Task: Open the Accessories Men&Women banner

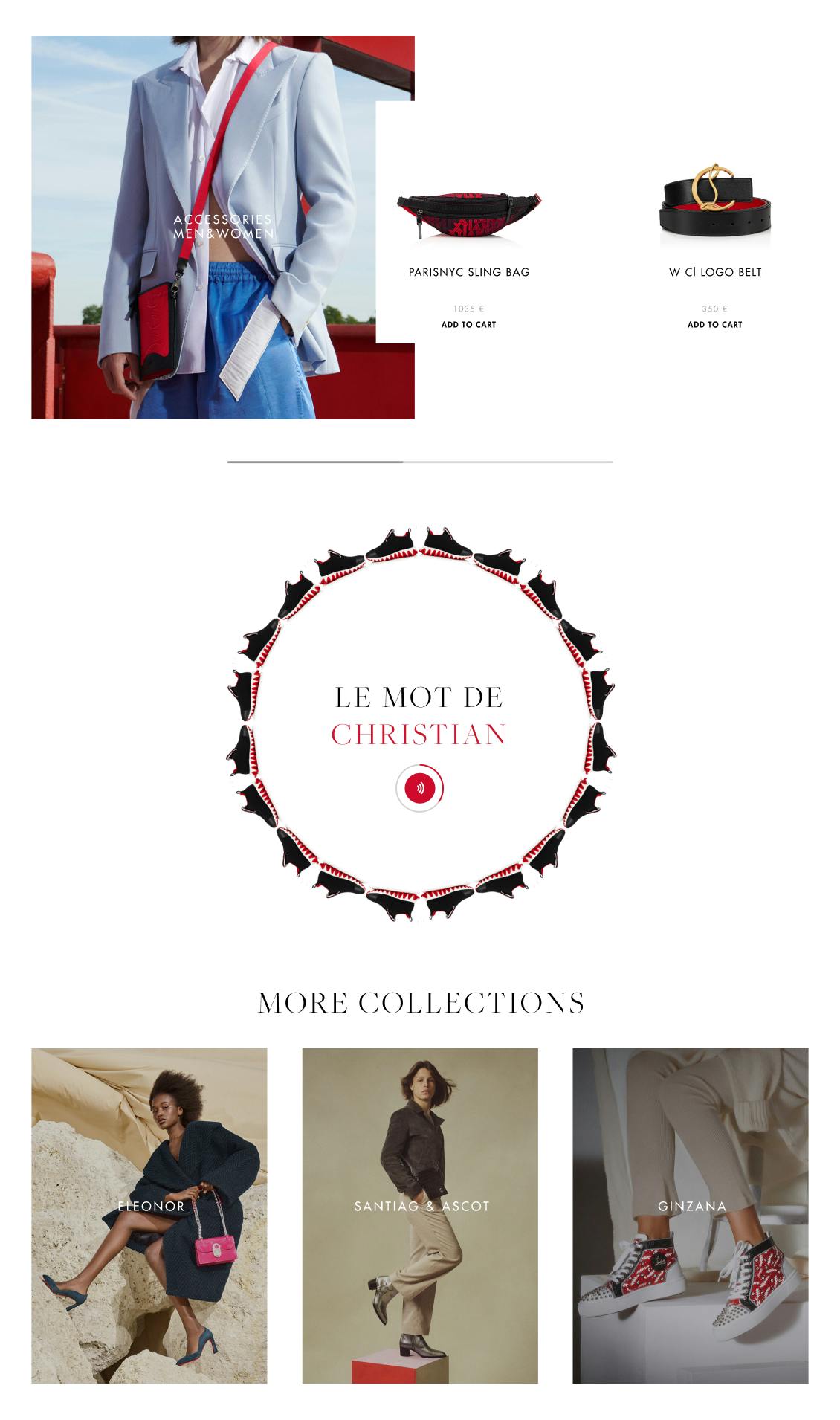Action: point(222,227)
